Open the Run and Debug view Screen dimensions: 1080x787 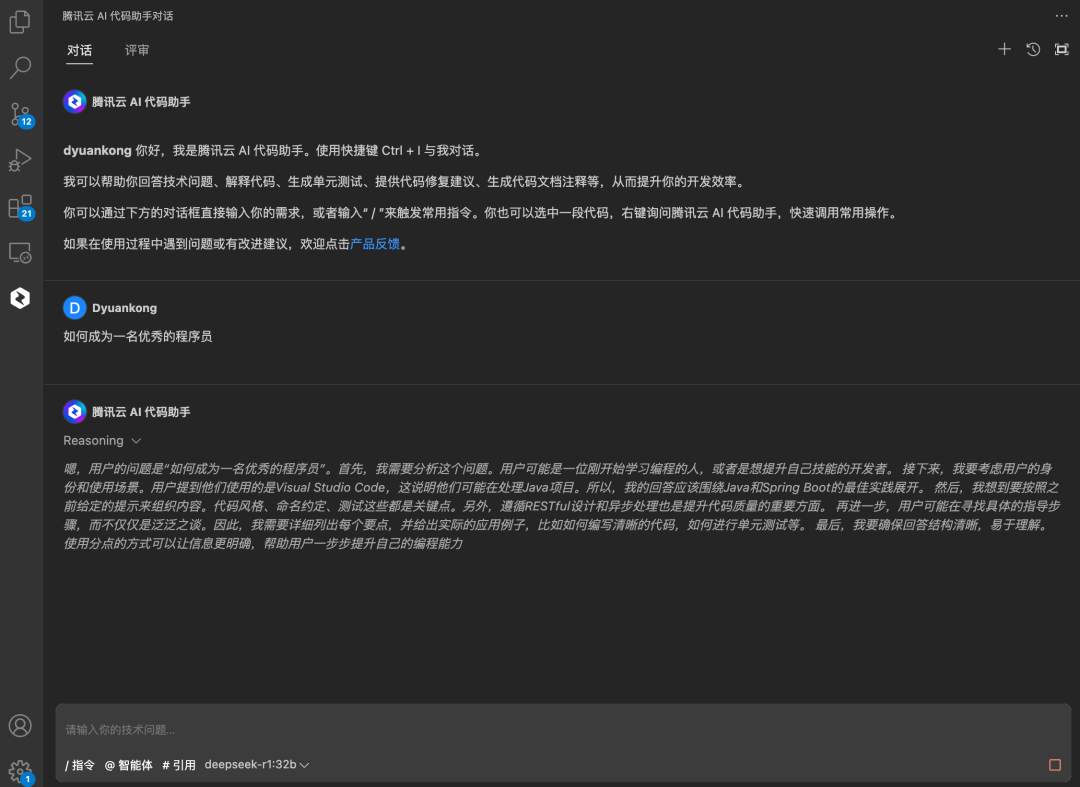20,160
